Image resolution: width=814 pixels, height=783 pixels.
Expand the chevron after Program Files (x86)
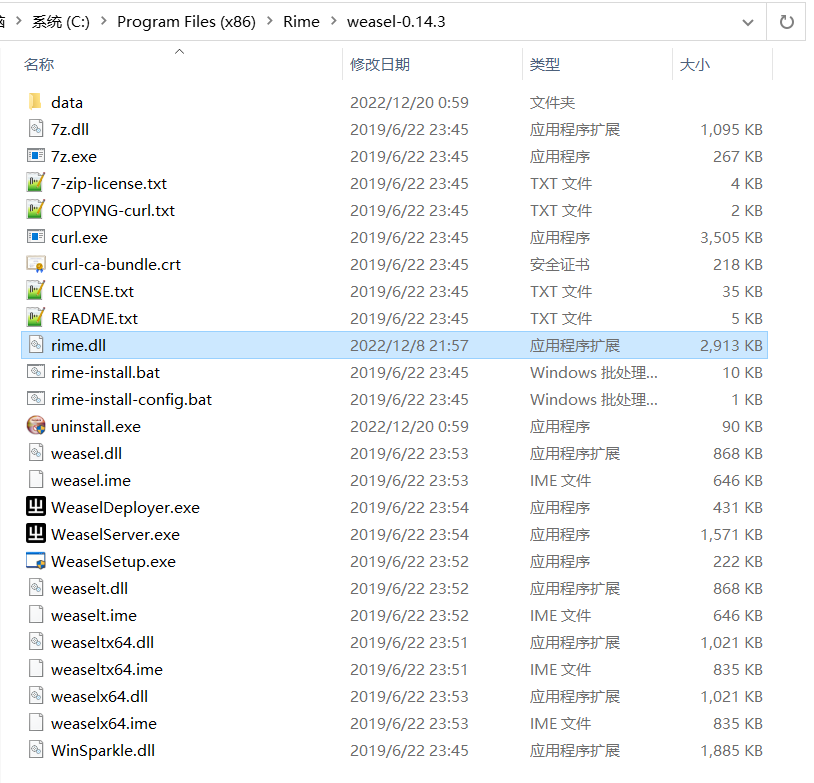269,21
